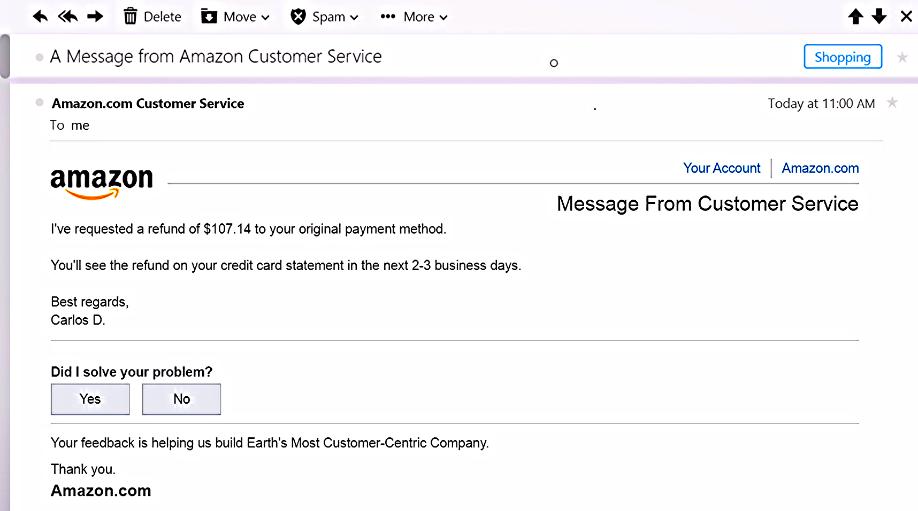Click the Reply All double-arrow icon

68,16
